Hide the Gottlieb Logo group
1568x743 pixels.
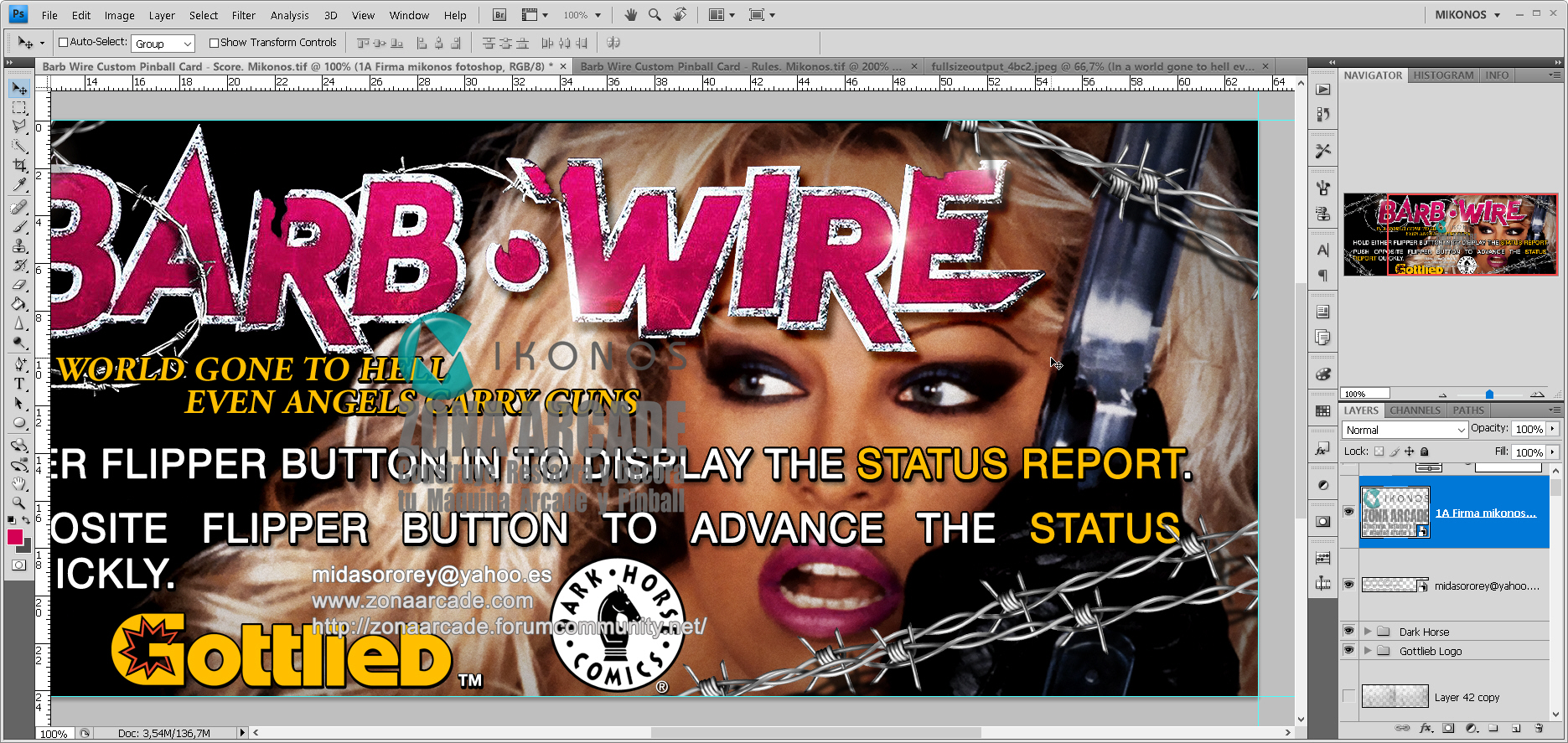[x=1348, y=650]
